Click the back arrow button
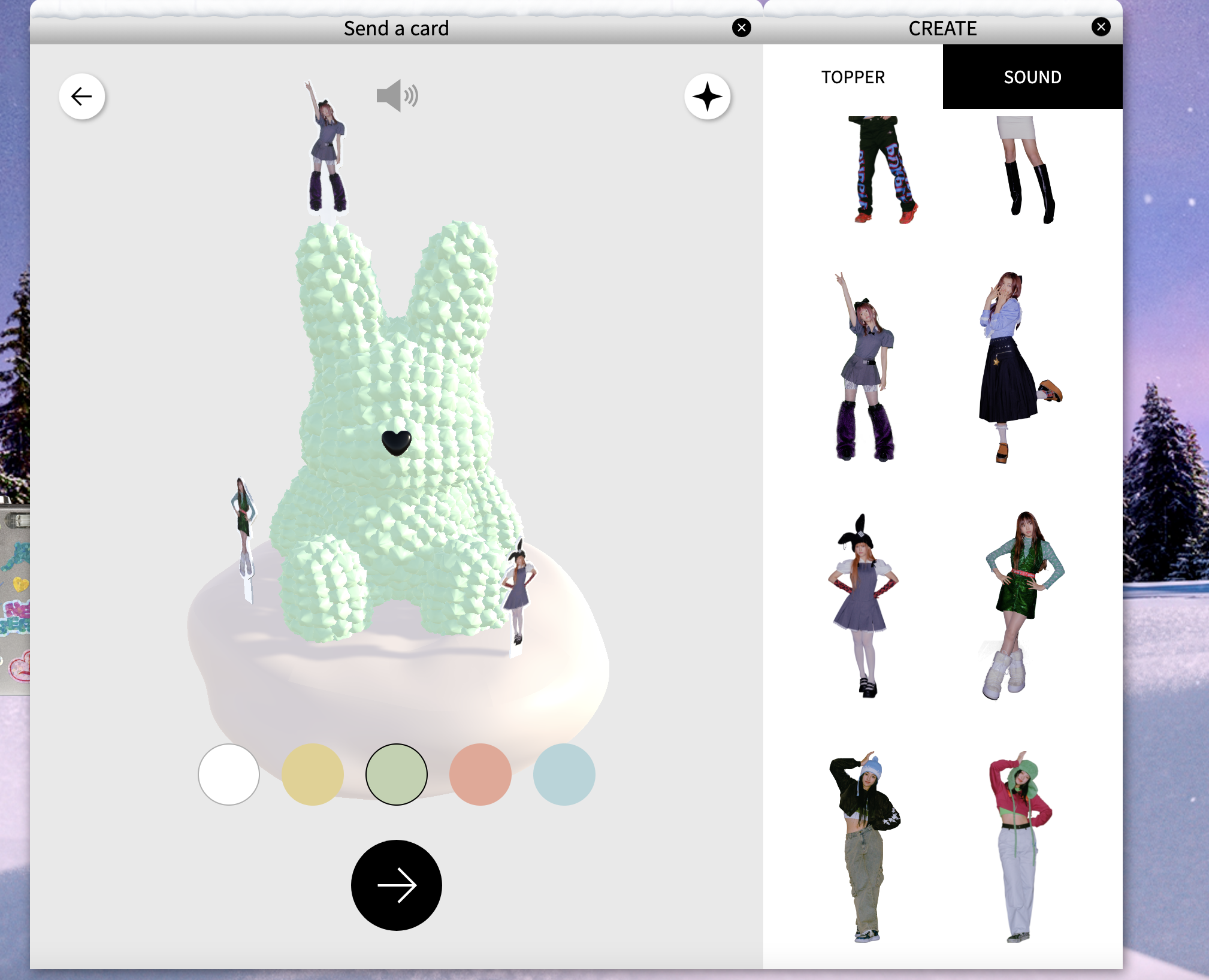This screenshot has height=980, width=1209. tap(82, 96)
